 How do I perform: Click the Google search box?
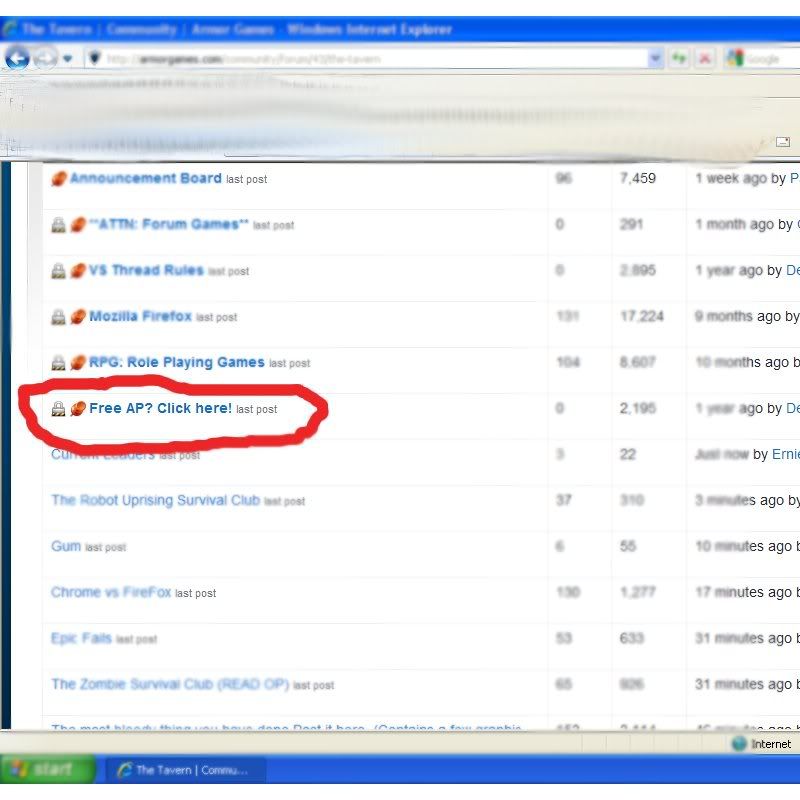(x=771, y=59)
